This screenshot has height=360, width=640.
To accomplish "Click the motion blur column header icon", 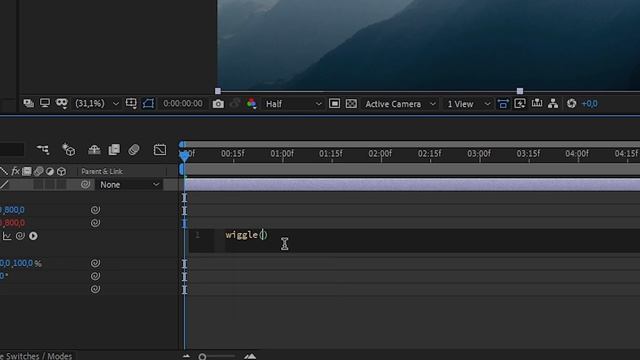I will pos(38,171).
